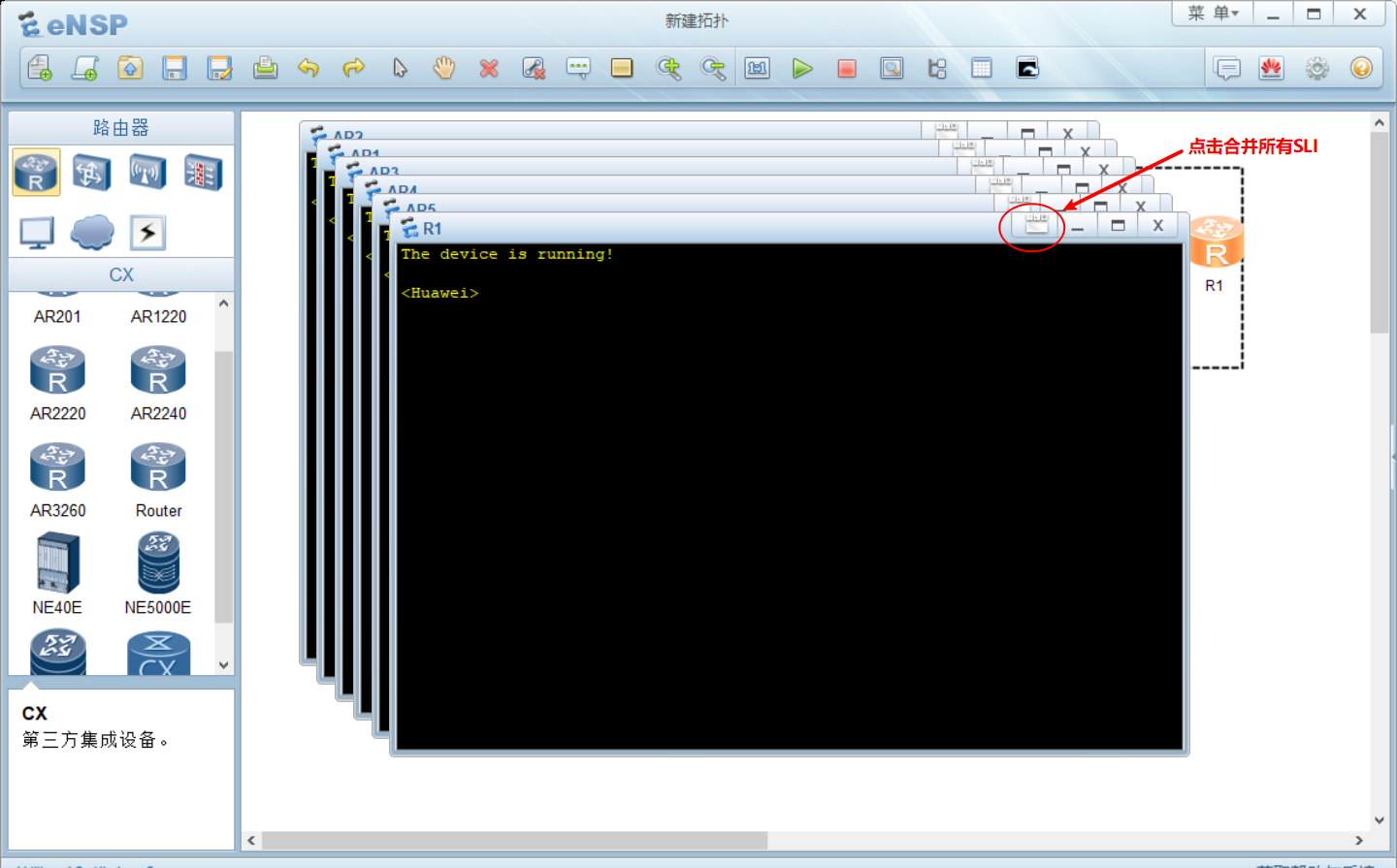
Task: Select the WLAN device category icon
Action: pos(147,173)
